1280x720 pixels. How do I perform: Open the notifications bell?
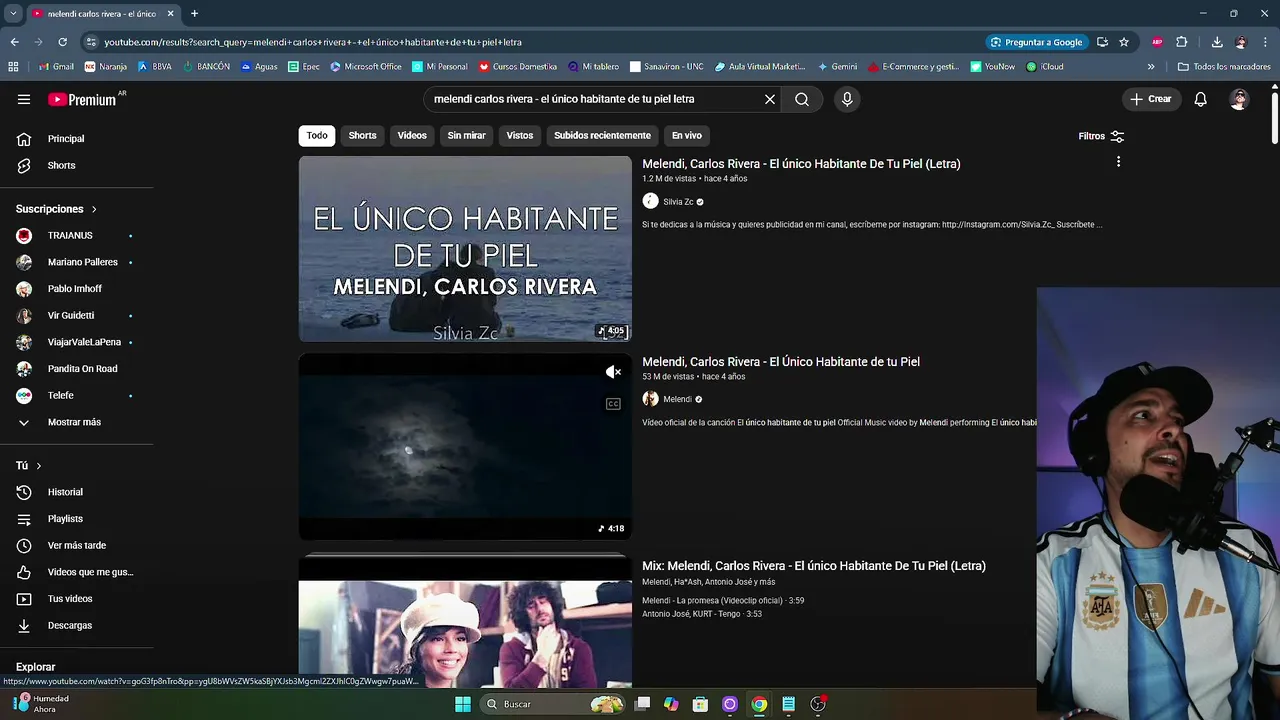(x=1201, y=99)
